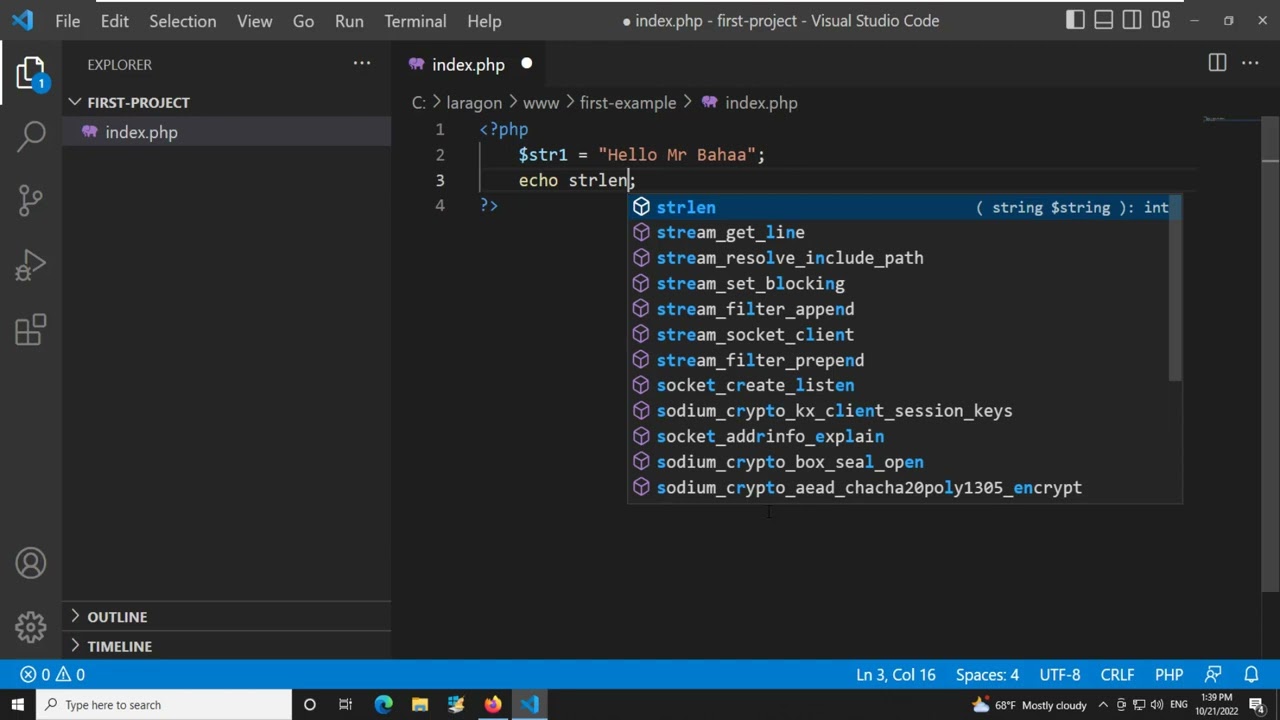Choose sodium_crypto_box_seal_open suggestion
1280x720 pixels.
click(x=898, y=462)
